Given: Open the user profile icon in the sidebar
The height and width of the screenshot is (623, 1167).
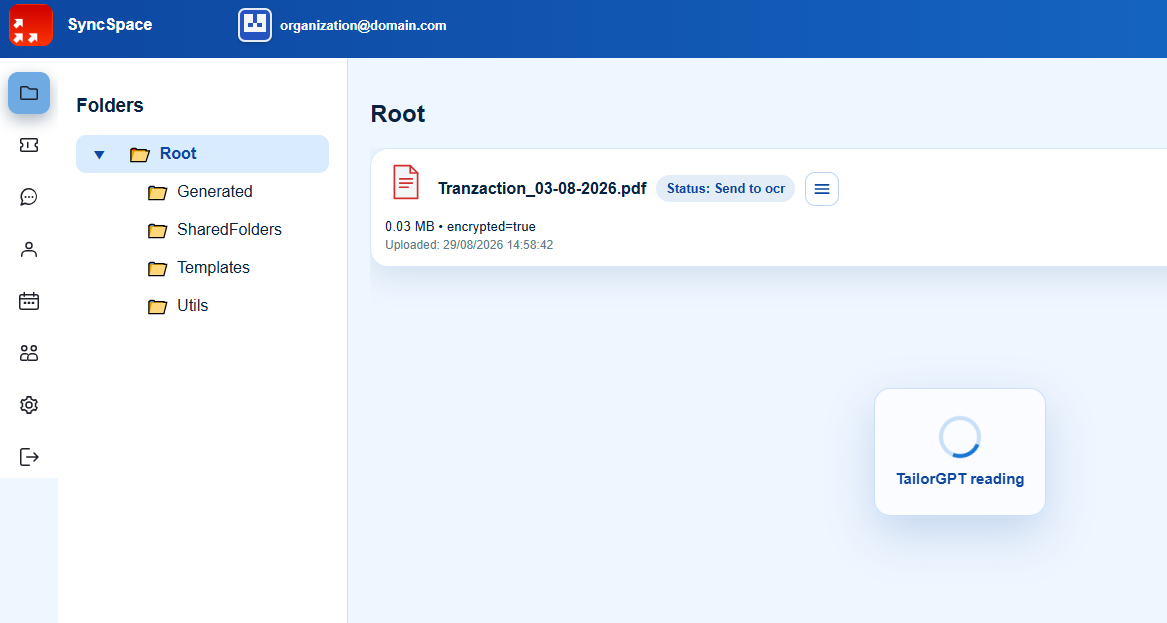Looking at the screenshot, I should click(x=29, y=249).
